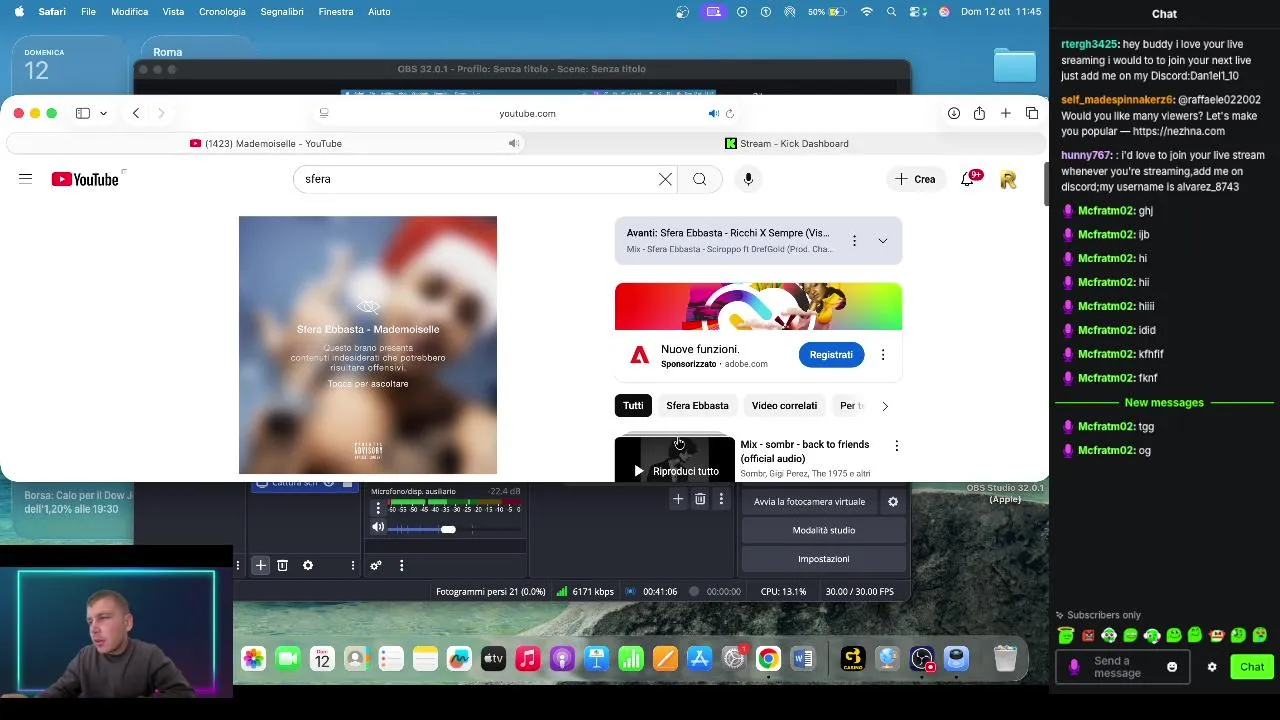Click the youtube.com address bar
The width and height of the screenshot is (1280, 720).
[x=527, y=113]
